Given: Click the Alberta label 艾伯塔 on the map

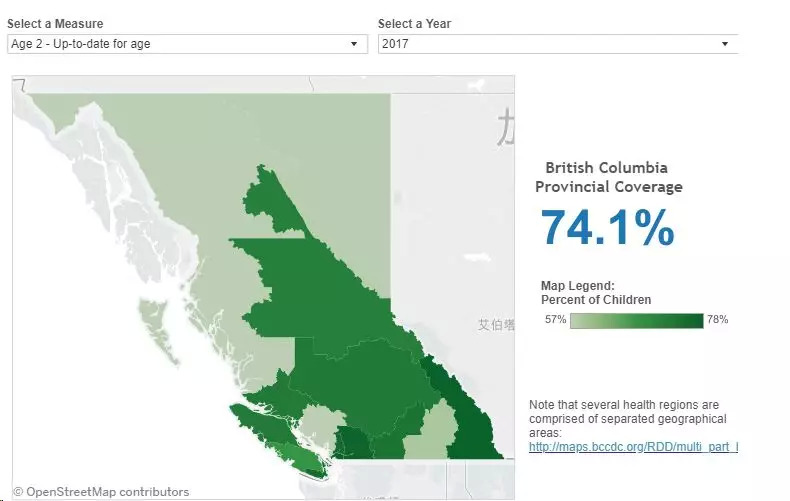Looking at the screenshot, I should pos(495,325).
